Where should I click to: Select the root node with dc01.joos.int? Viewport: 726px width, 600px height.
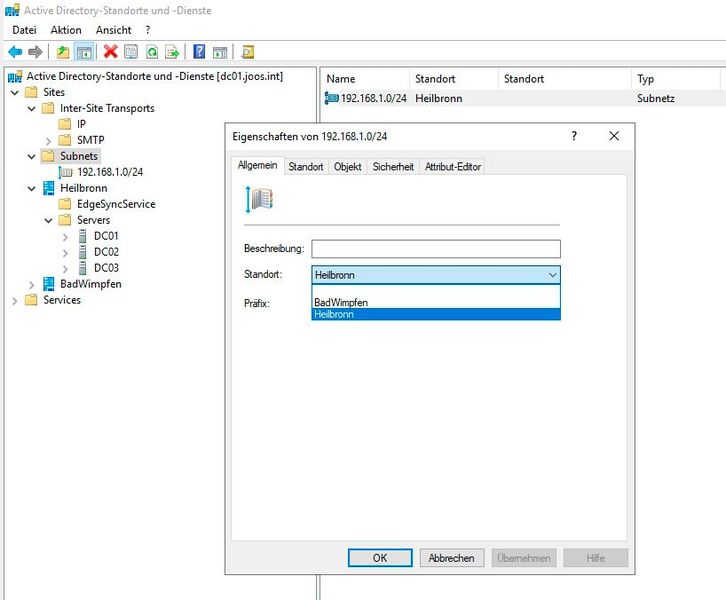(154, 76)
